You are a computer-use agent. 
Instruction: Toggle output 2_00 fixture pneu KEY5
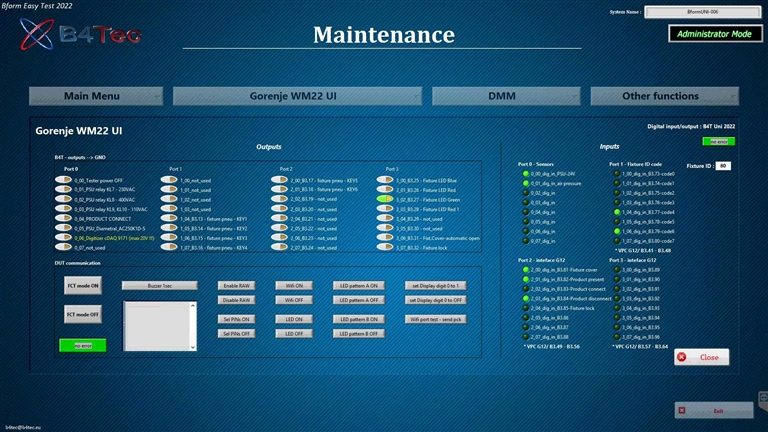(x=279, y=180)
